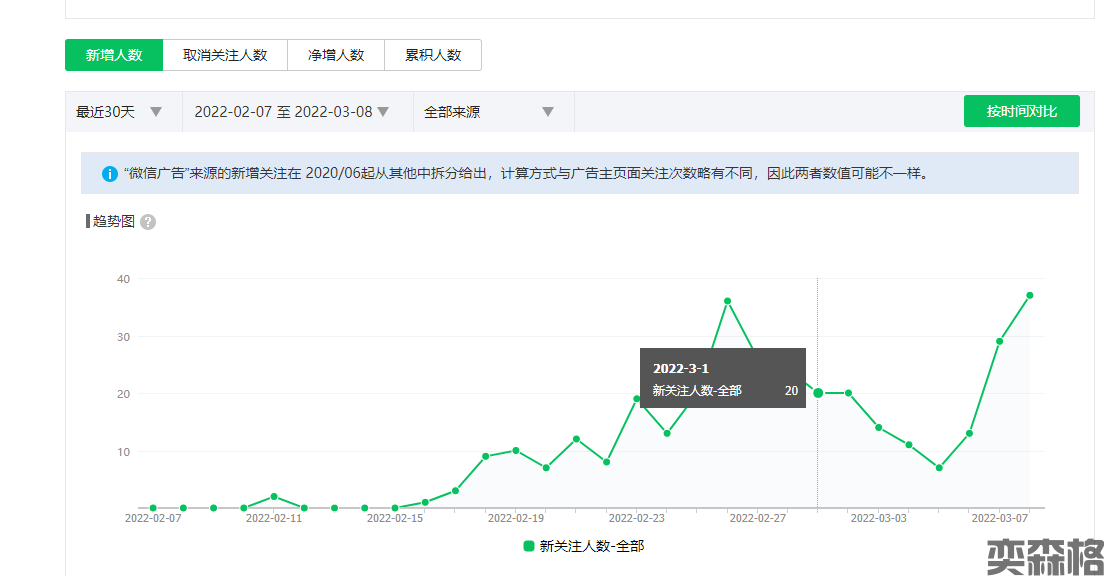The image size is (1104, 576).
Task: Click the blue info icon in notice banner
Action: click(110, 173)
